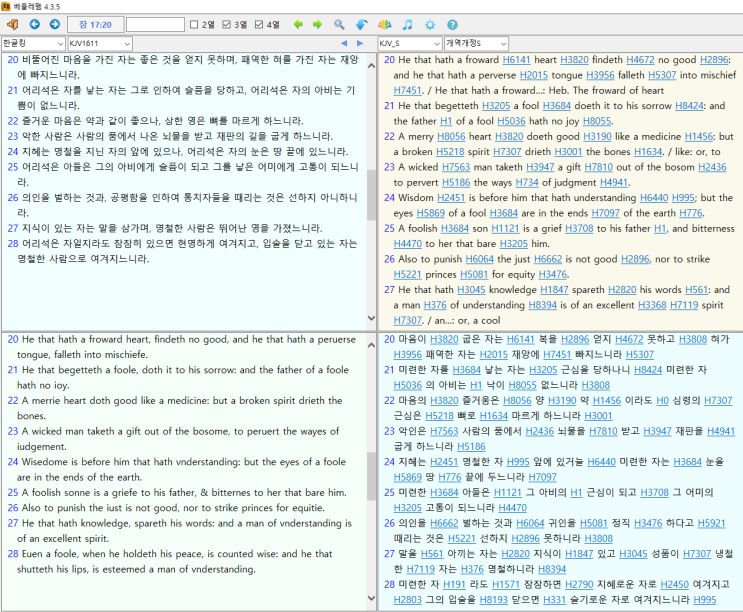743x612 pixels.
Task: Open Strong's link H3045 in KJV_S verse 27
Action: [x=471, y=289]
